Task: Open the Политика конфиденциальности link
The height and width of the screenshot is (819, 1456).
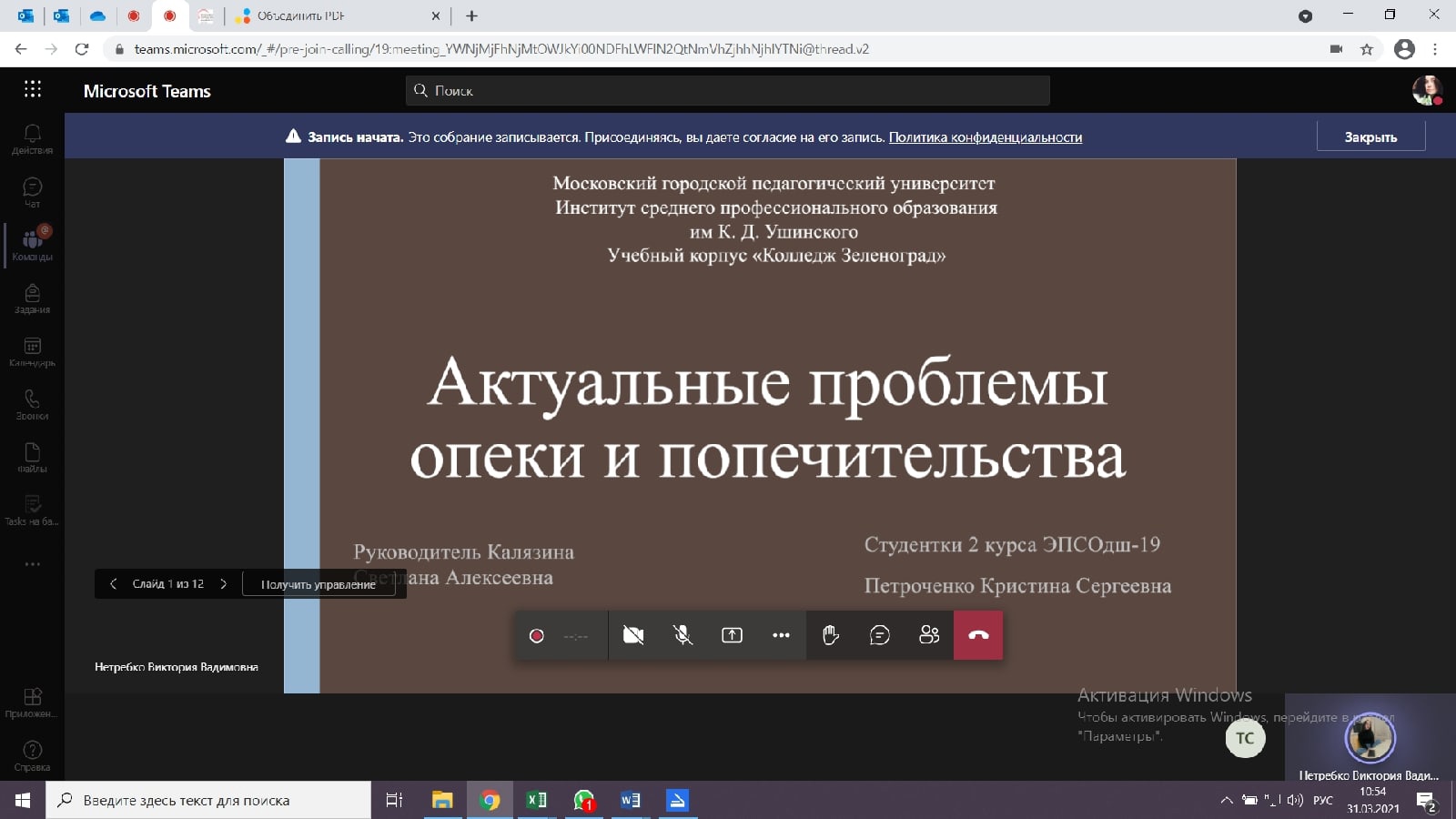Action: tap(985, 137)
